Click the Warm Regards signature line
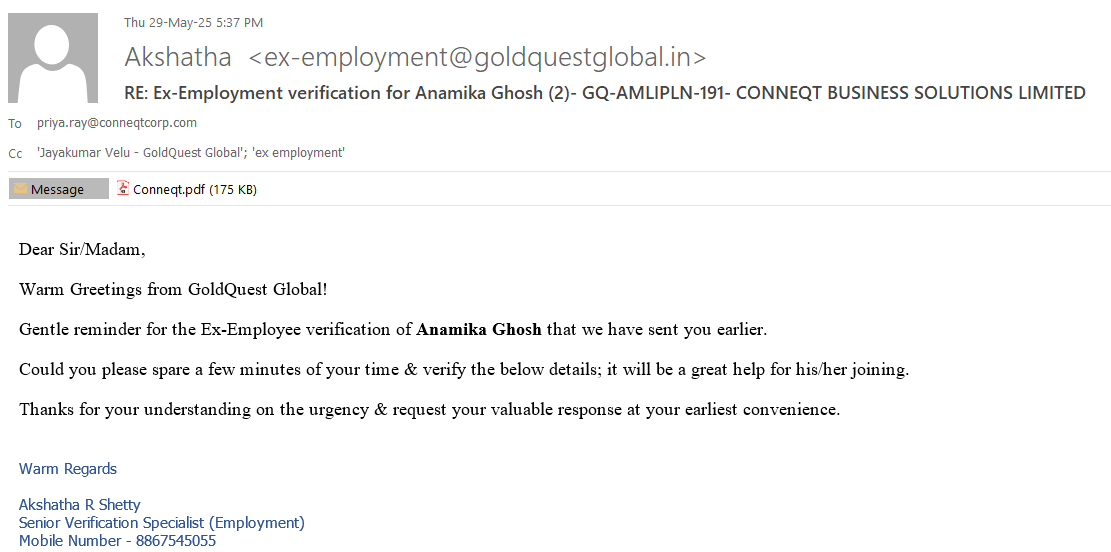1111x552 pixels. tap(68, 469)
